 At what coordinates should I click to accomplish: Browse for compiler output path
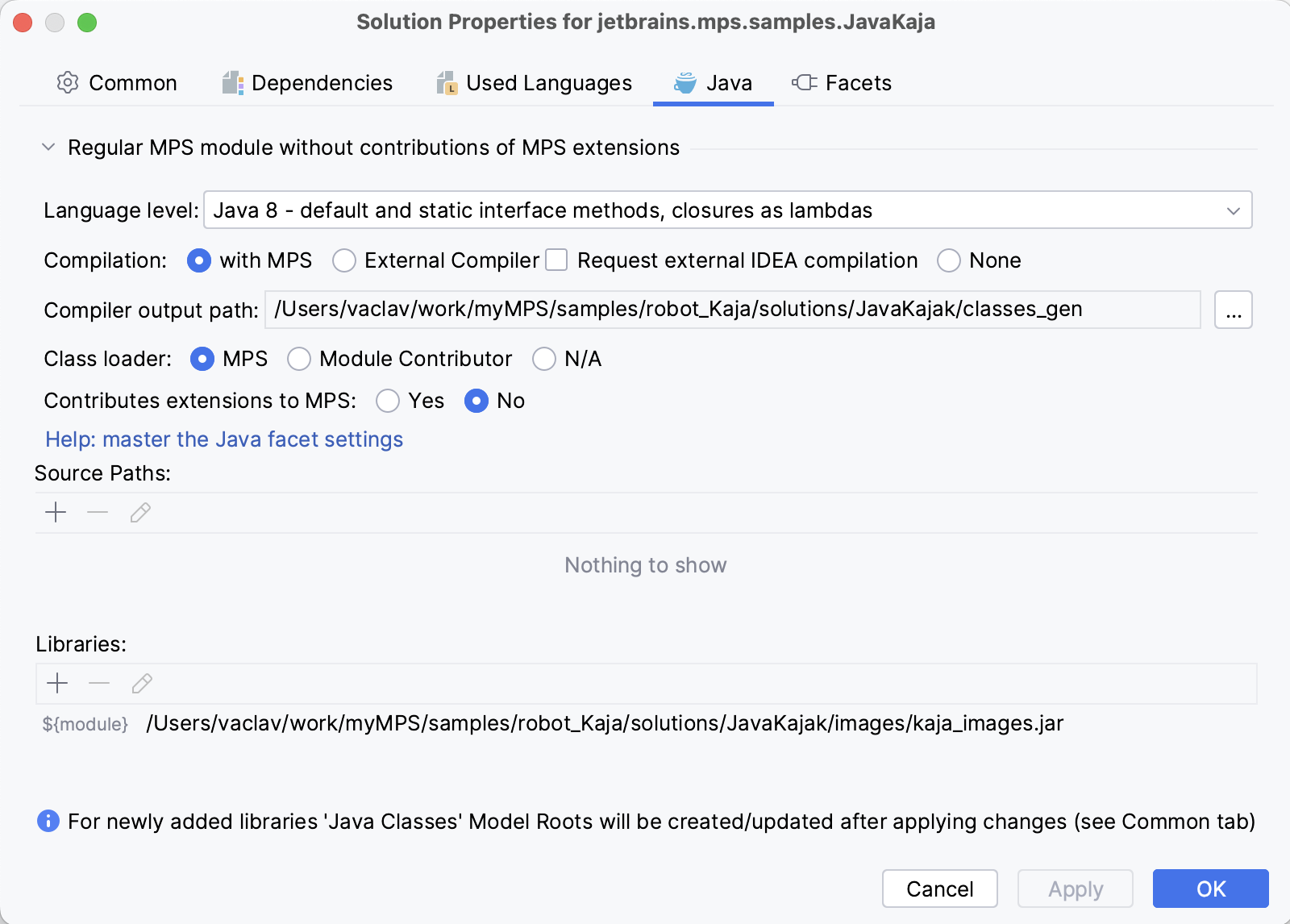click(x=1232, y=309)
